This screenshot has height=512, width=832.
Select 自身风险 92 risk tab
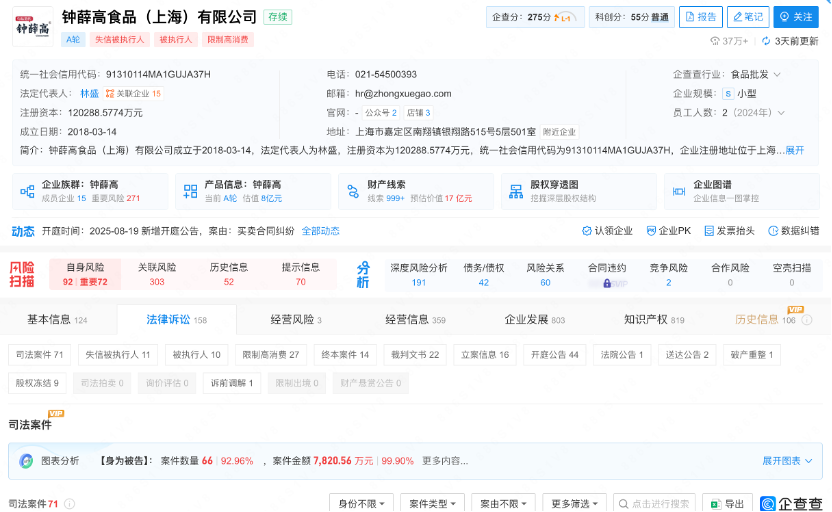pyautogui.click(x=85, y=274)
